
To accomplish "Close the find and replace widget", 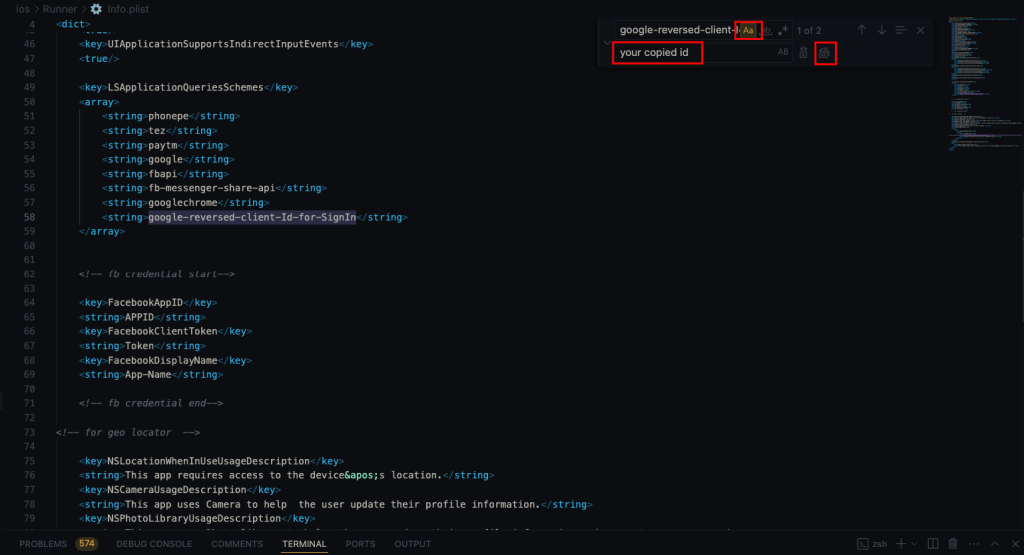I will pyautogui.click(x=920, y=30).
